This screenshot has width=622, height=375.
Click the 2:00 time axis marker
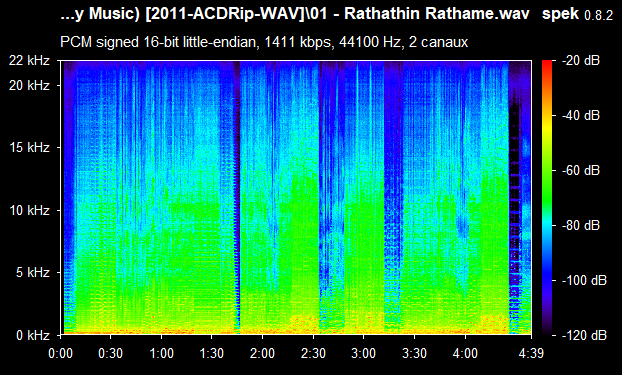tap(262, 353)
